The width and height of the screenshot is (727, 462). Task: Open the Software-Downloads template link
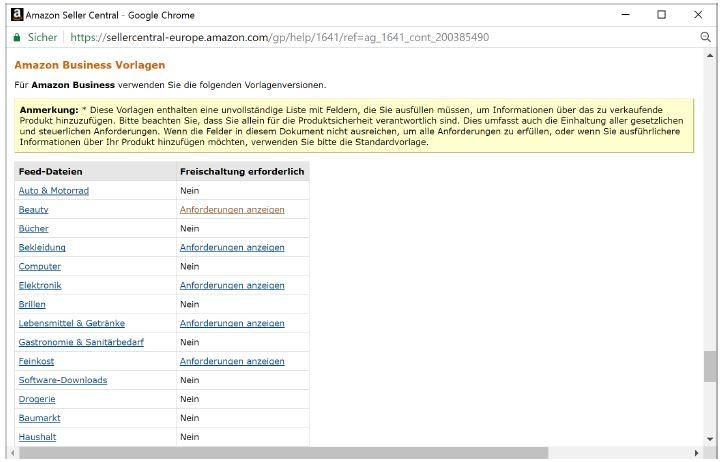(x=63, y=380)
